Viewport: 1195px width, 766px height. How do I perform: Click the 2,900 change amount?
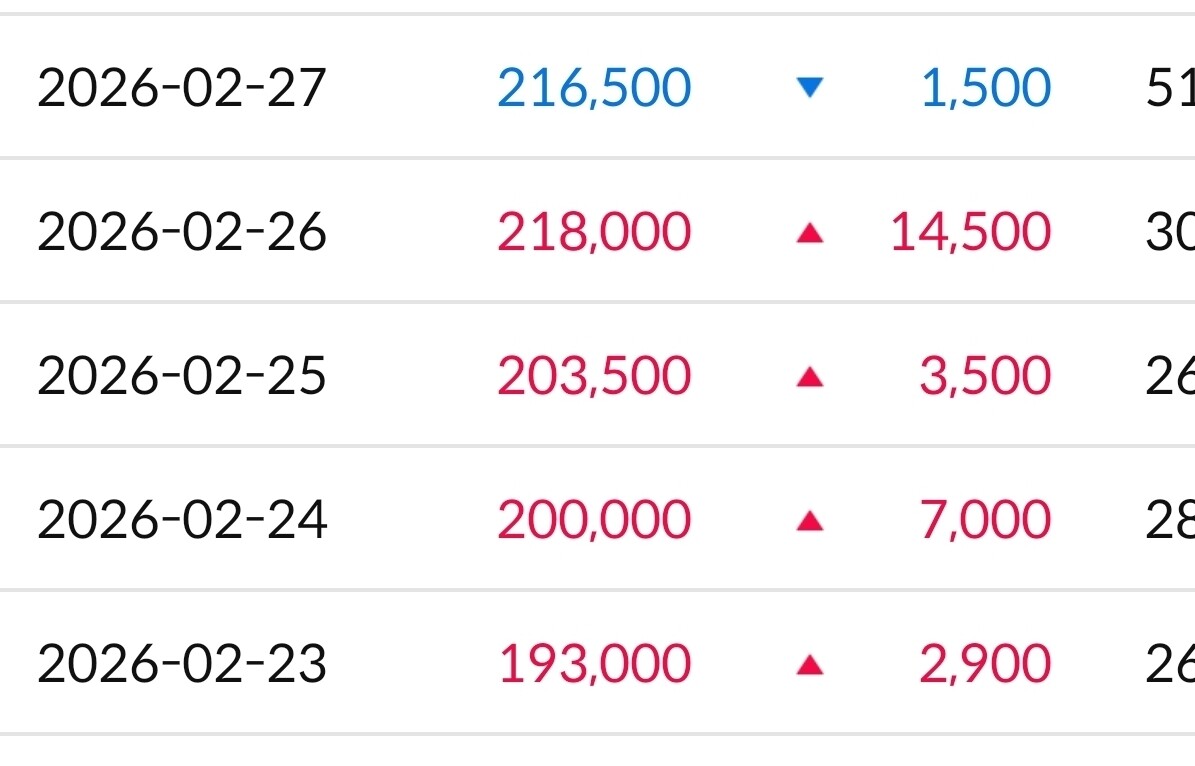tap(985, 664)
